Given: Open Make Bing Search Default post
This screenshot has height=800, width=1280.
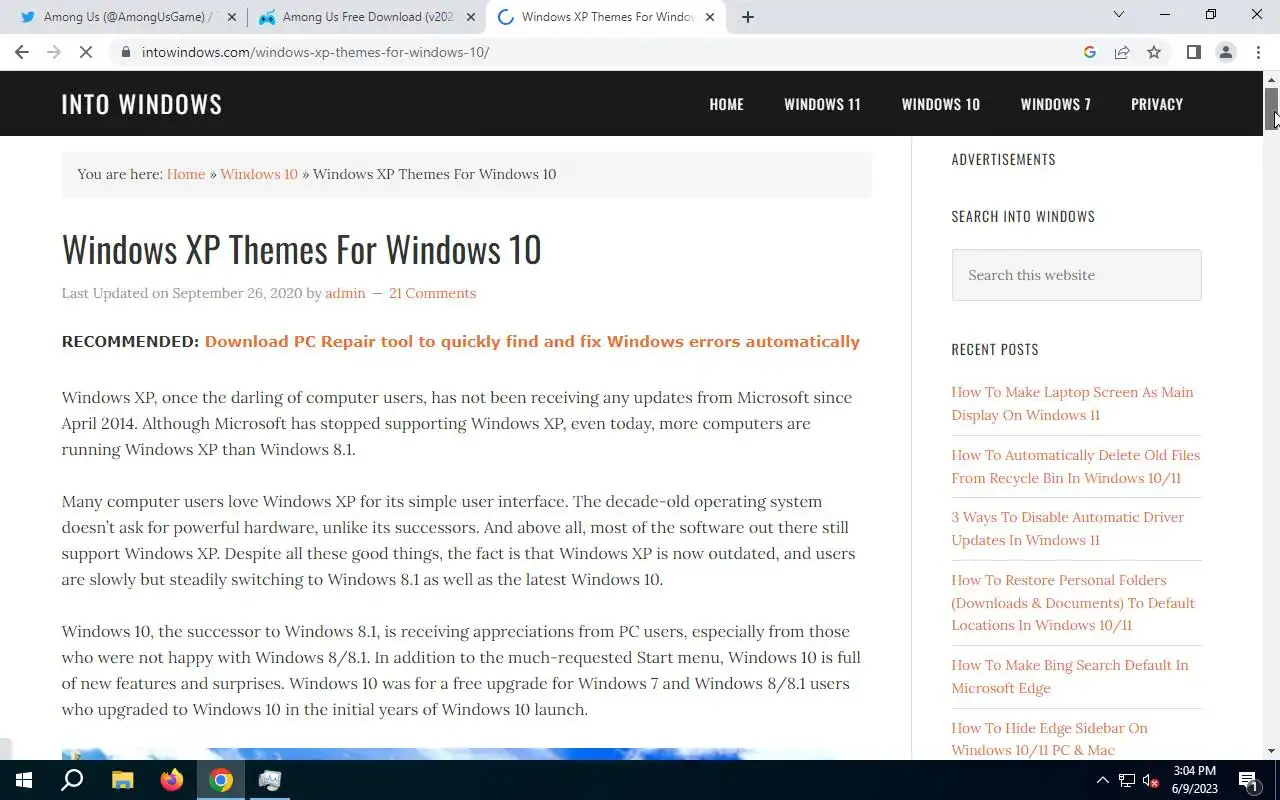Looking at the screenshot, I should point(1070,676).
